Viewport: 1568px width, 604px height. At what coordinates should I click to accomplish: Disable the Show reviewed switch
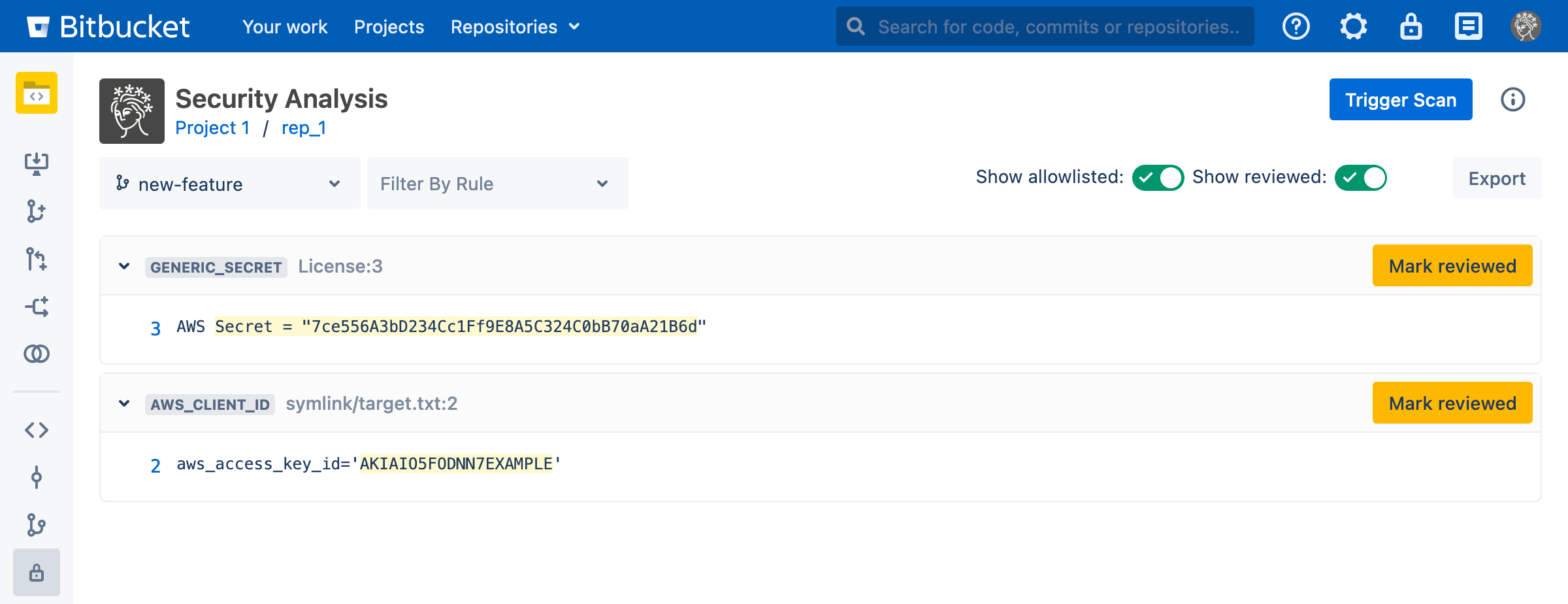pyautogui.click(x=1360, y=178)
